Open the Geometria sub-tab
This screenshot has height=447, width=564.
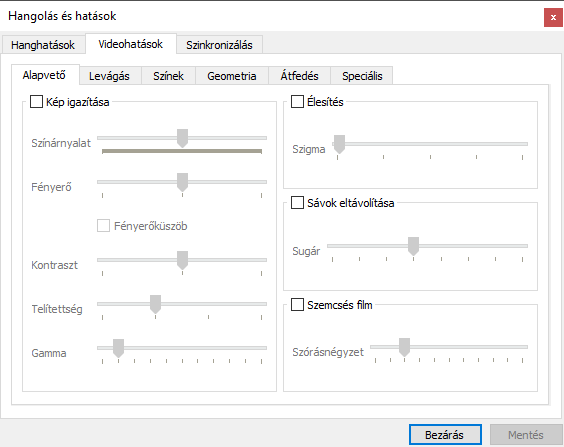point(232,76)
